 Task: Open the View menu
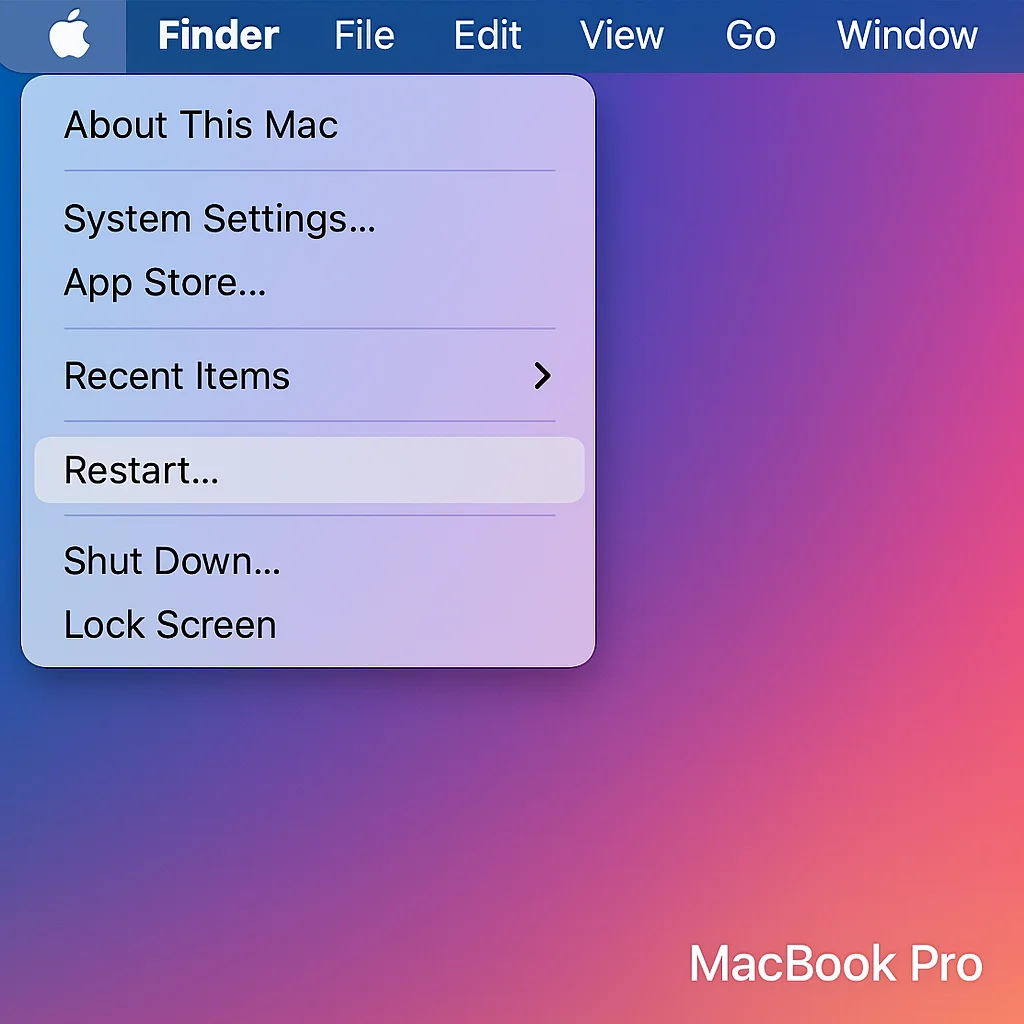click(622, 35)
